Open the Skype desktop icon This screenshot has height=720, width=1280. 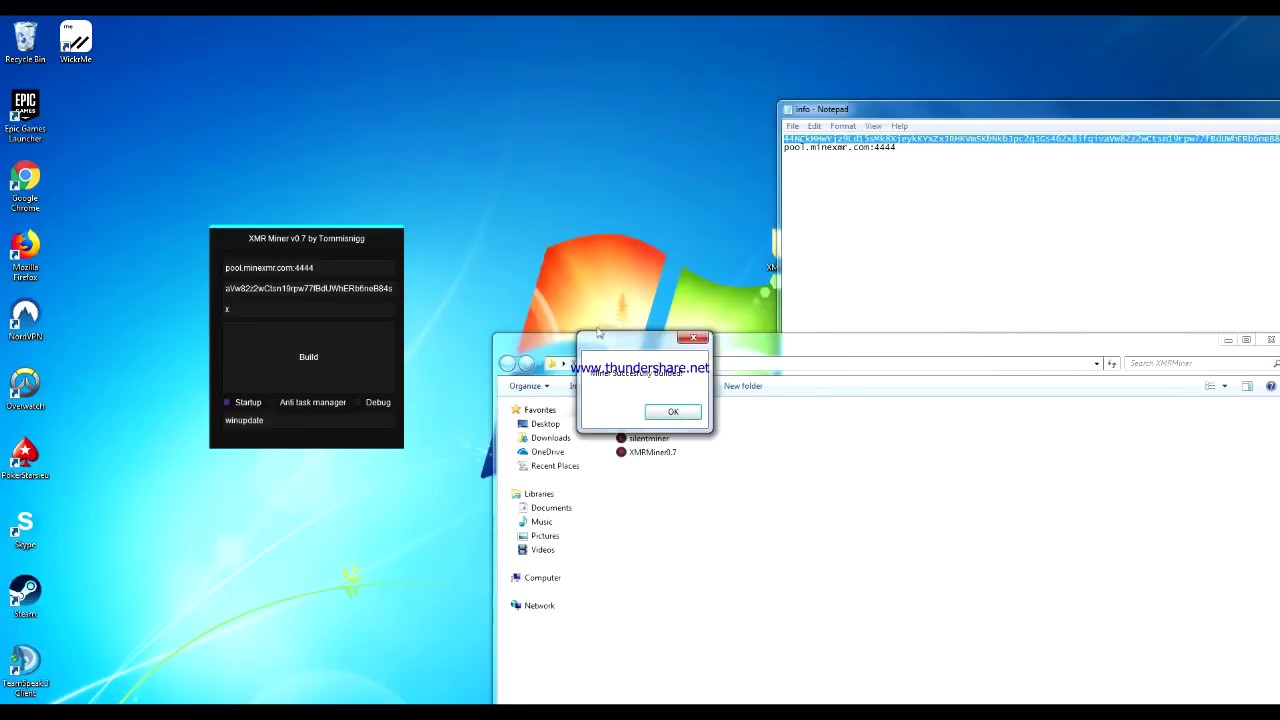(x=25, y=529)
